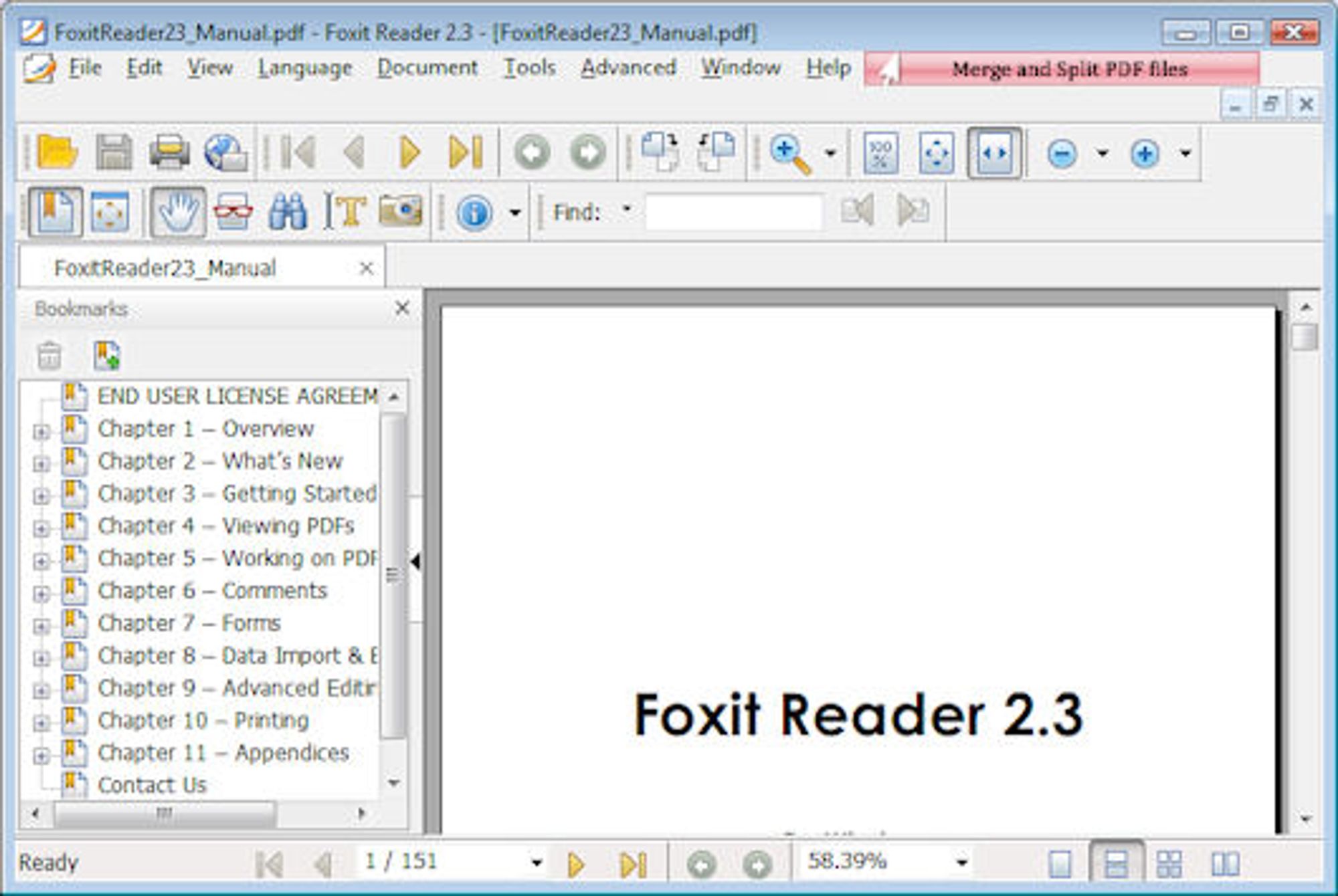Screen dimensions: 1338x896
Task: Open dropdown arrow next to Zoom Out
Action: pyautogui.click(x=1102, y=153)
